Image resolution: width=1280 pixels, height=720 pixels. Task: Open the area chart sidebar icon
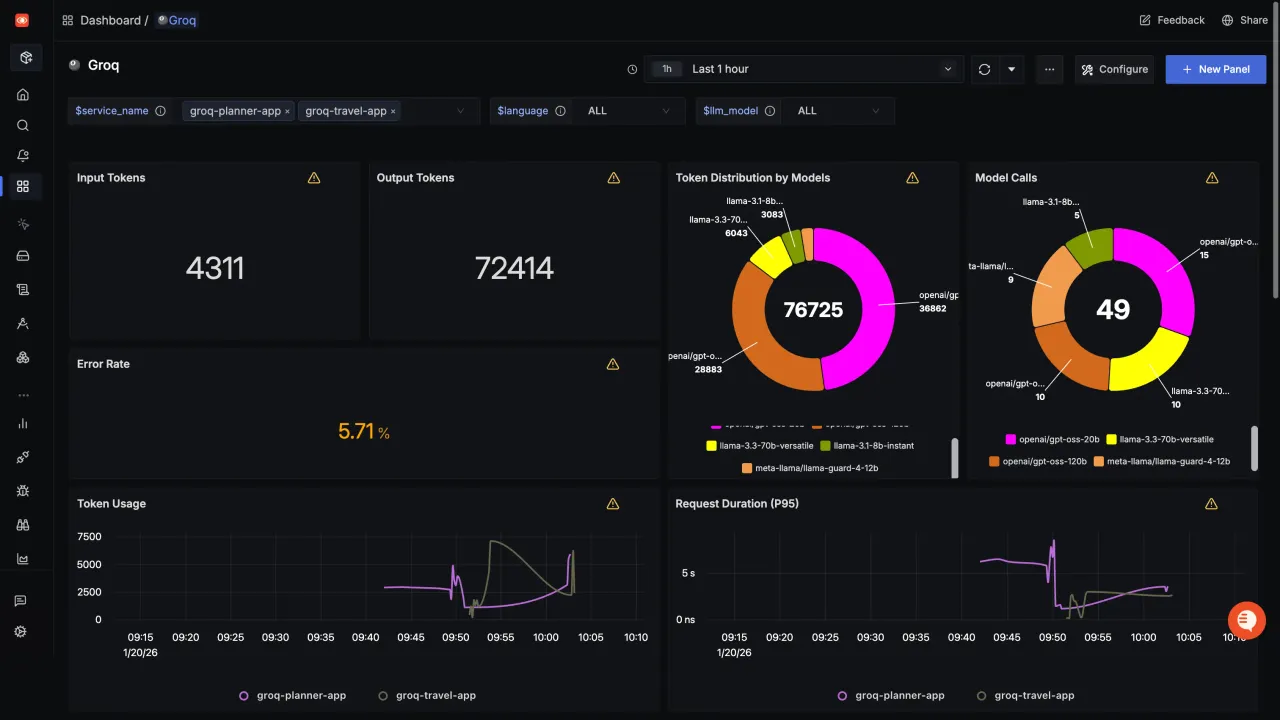click(23, 559)
